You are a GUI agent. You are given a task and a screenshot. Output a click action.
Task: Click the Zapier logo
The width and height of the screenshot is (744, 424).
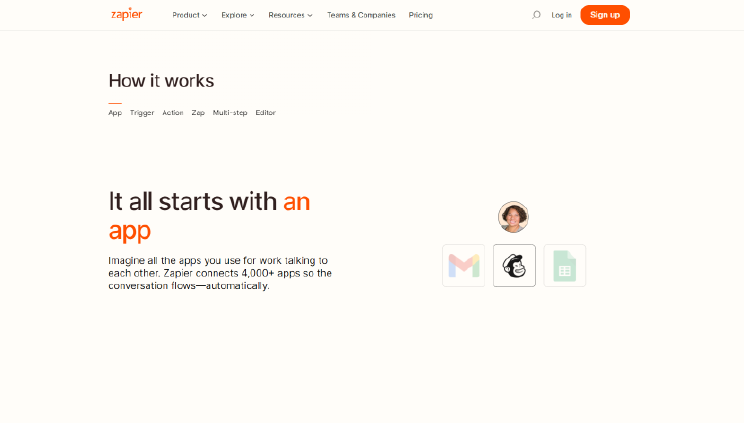coord(127,15)
